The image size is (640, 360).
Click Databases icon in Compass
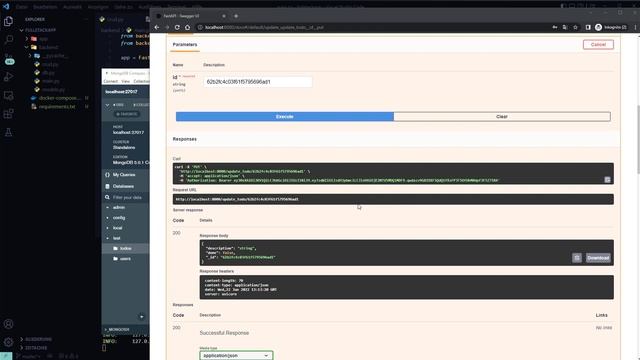point(107,186)
